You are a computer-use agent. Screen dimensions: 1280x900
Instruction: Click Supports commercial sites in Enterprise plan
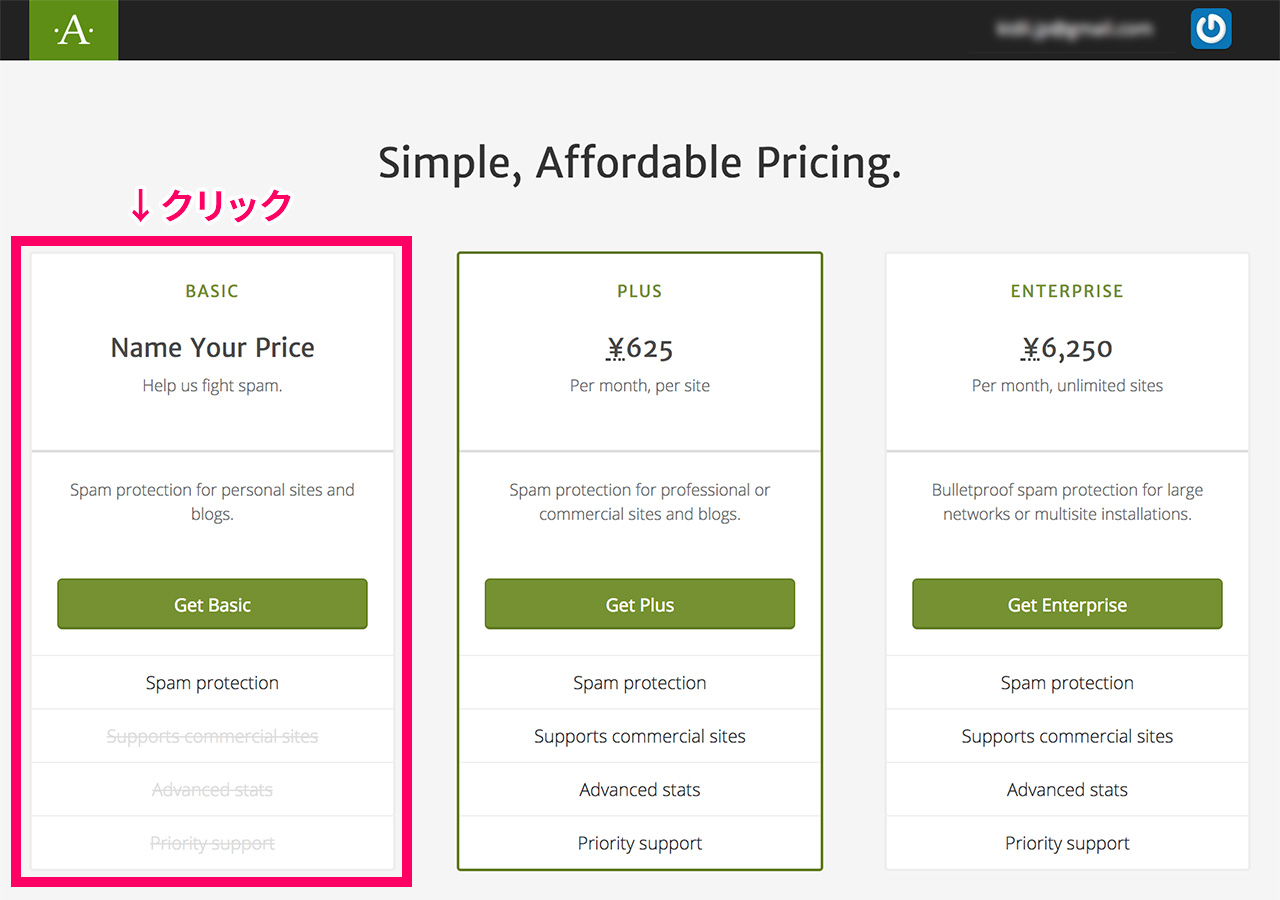1067,737
